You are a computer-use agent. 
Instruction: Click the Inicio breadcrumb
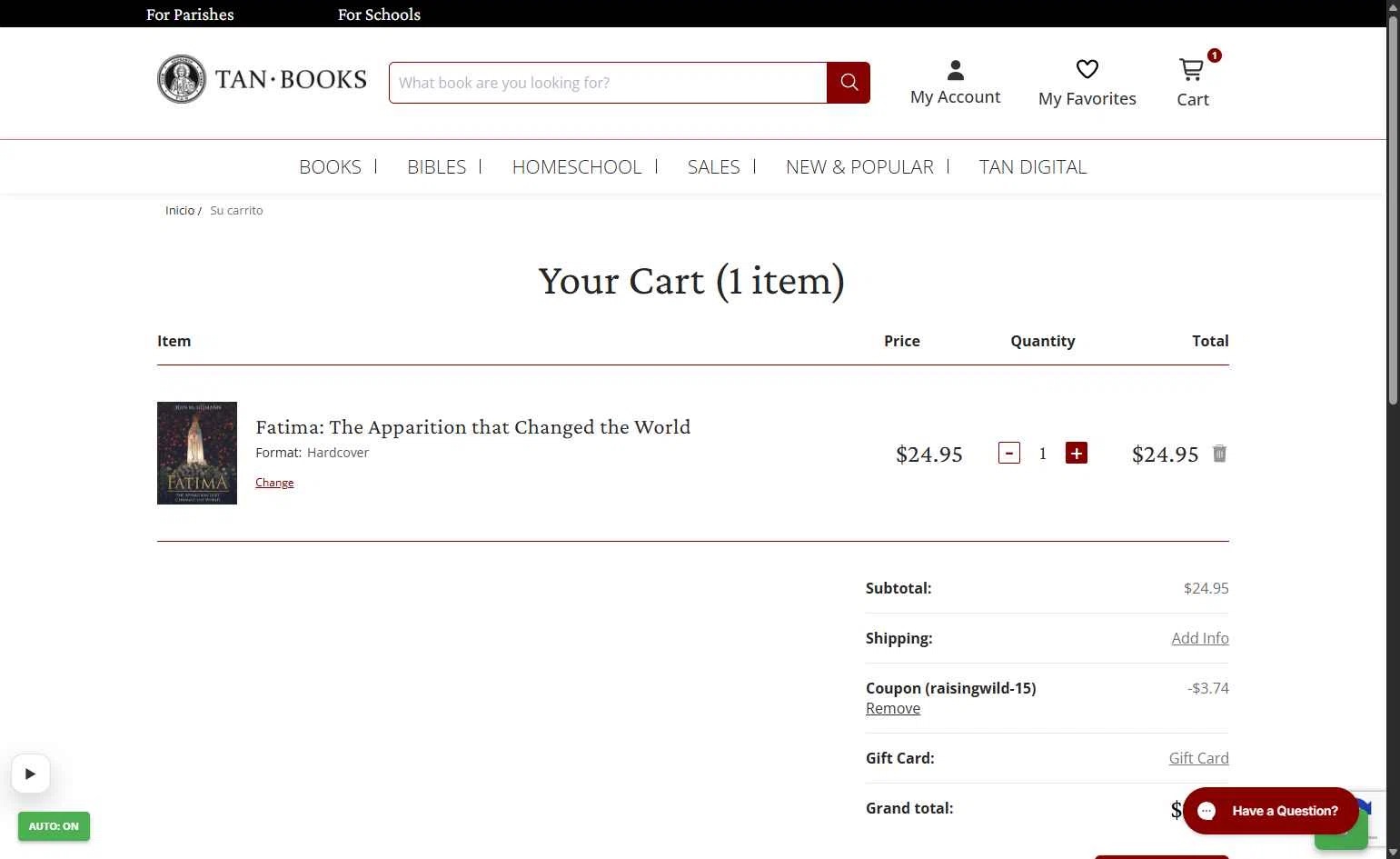[180, 210]
